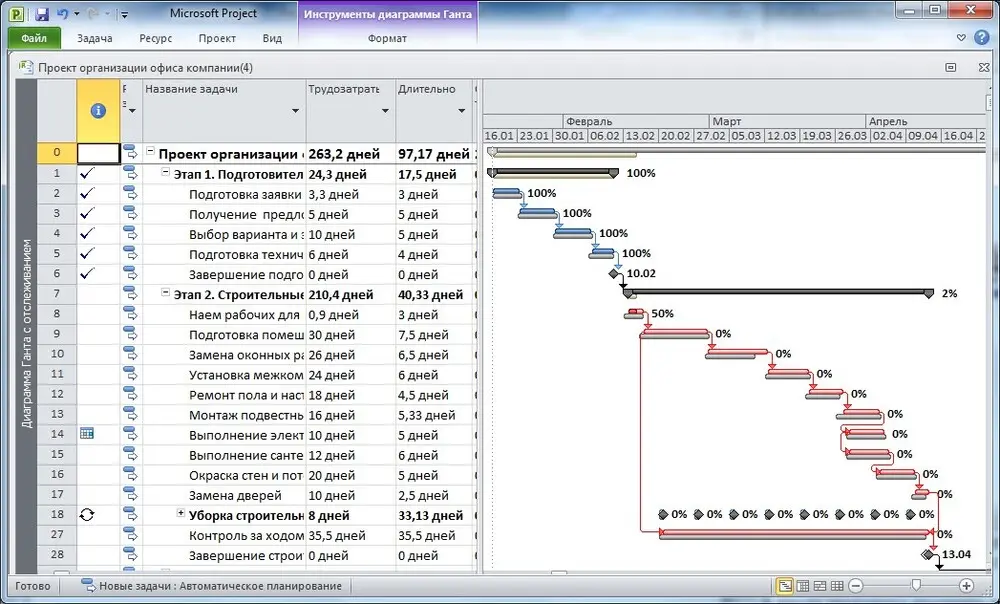Switch to the Задача ribbon tab
This screenshot has width=1000, height=604.
pos(94,38)
